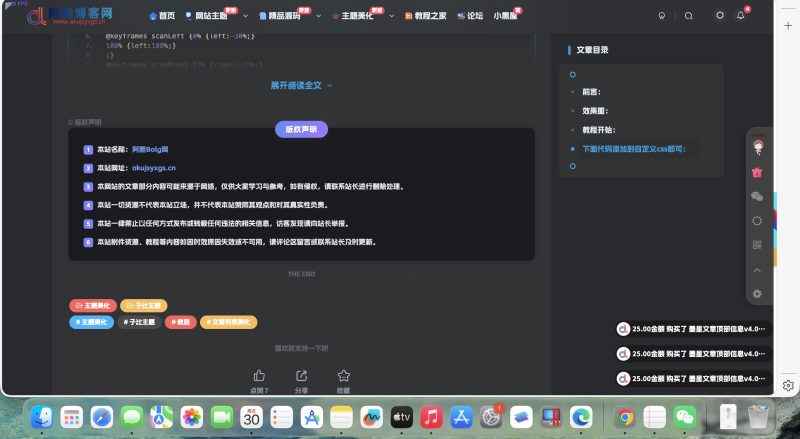Image resolution: width=800 pixels, height=439 pixels.
Task: Click THE END text below copyright box
Action: 301,274
